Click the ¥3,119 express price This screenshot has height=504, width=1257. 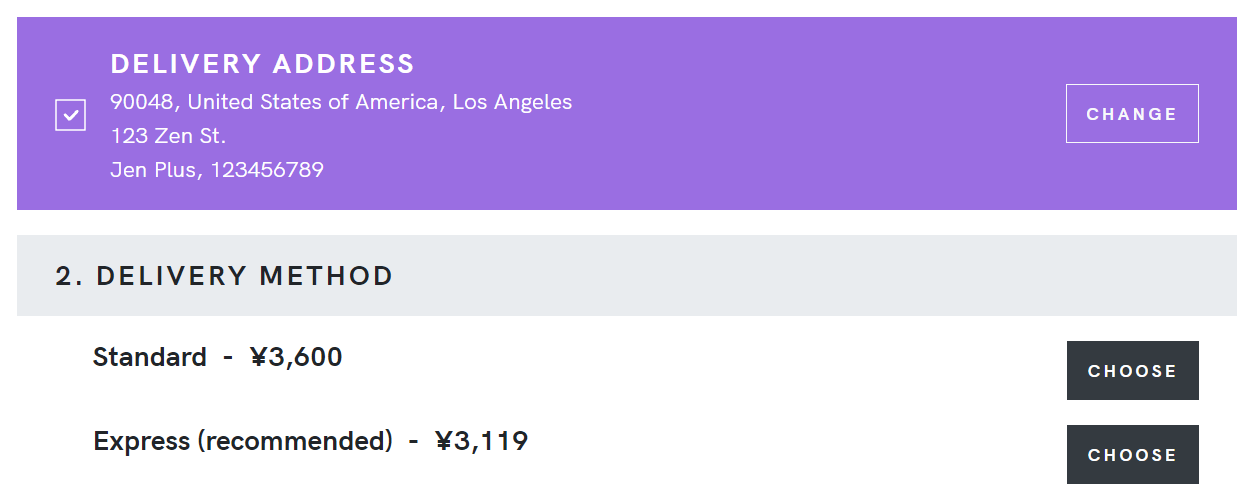point(482,441)
